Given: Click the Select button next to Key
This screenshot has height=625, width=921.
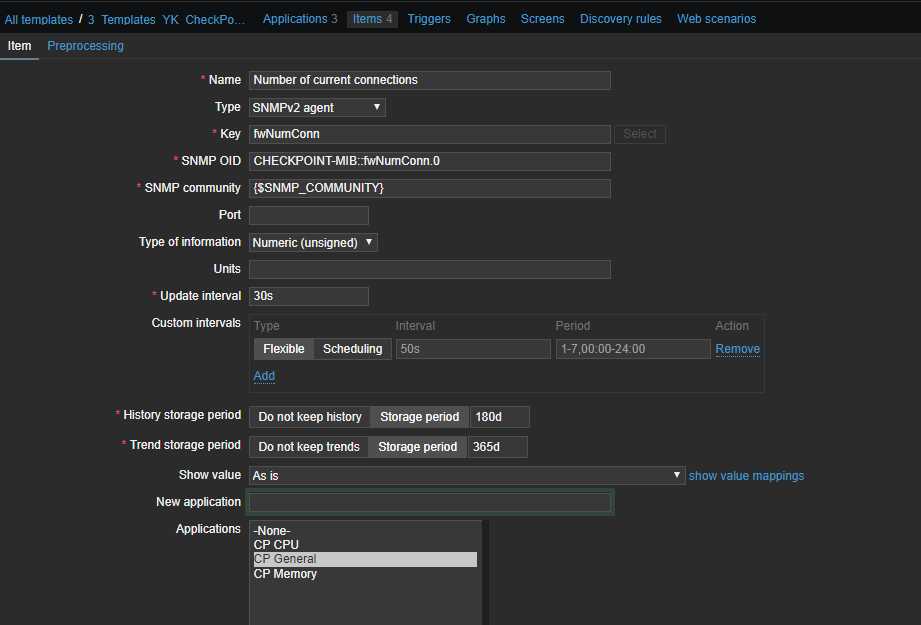Looking at the screenshot, I should [640, 134].
